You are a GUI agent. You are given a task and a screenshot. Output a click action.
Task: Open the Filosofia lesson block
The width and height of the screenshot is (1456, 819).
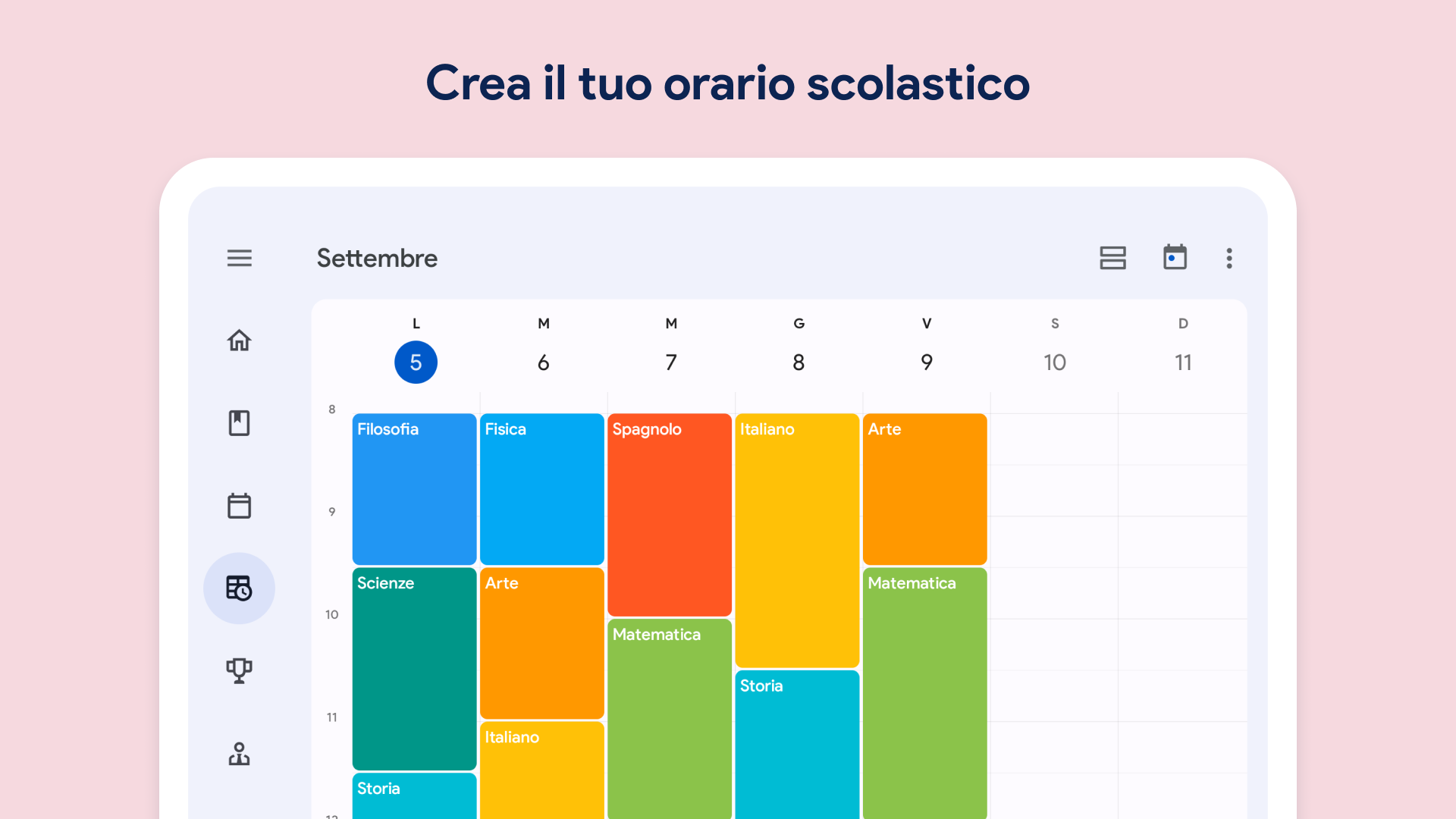414,489
